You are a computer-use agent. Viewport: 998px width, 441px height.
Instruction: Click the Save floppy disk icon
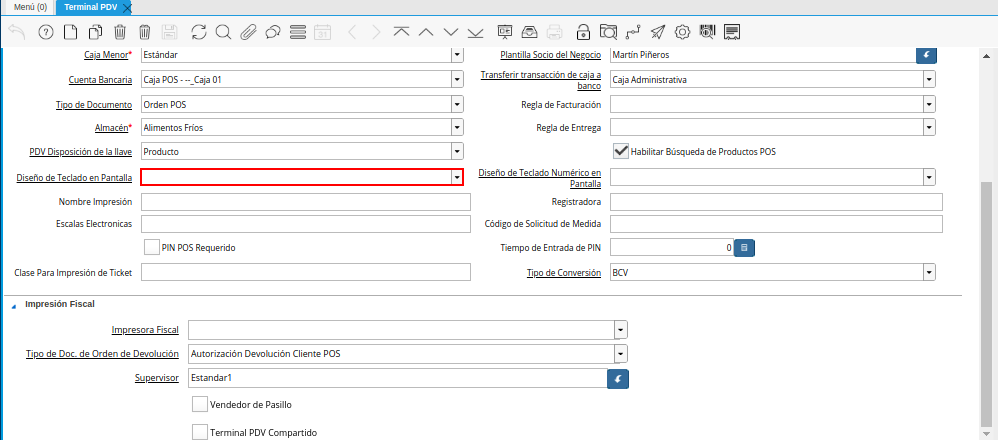pos(170,32)
